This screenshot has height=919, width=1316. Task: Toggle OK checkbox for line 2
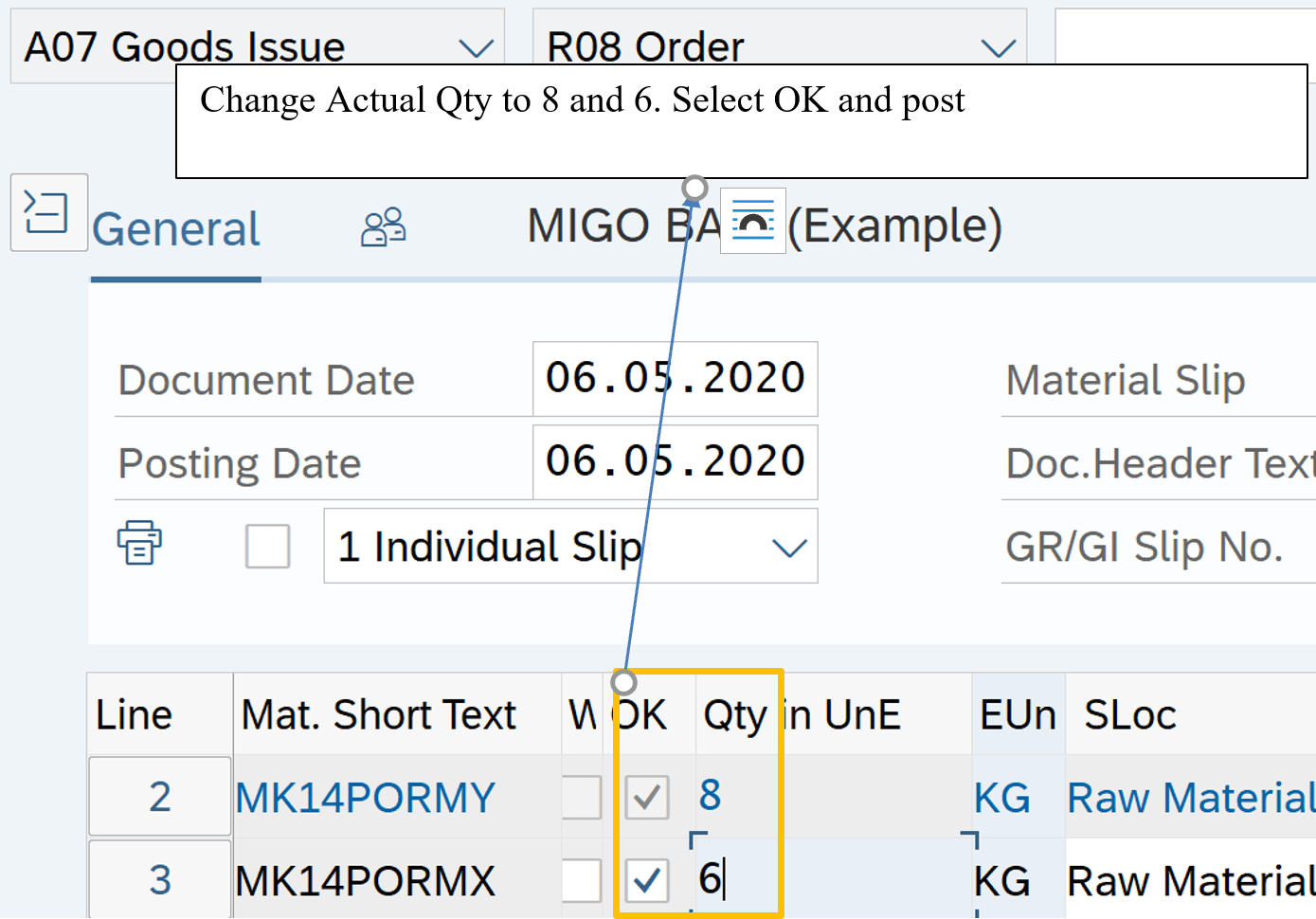[647, 797]
